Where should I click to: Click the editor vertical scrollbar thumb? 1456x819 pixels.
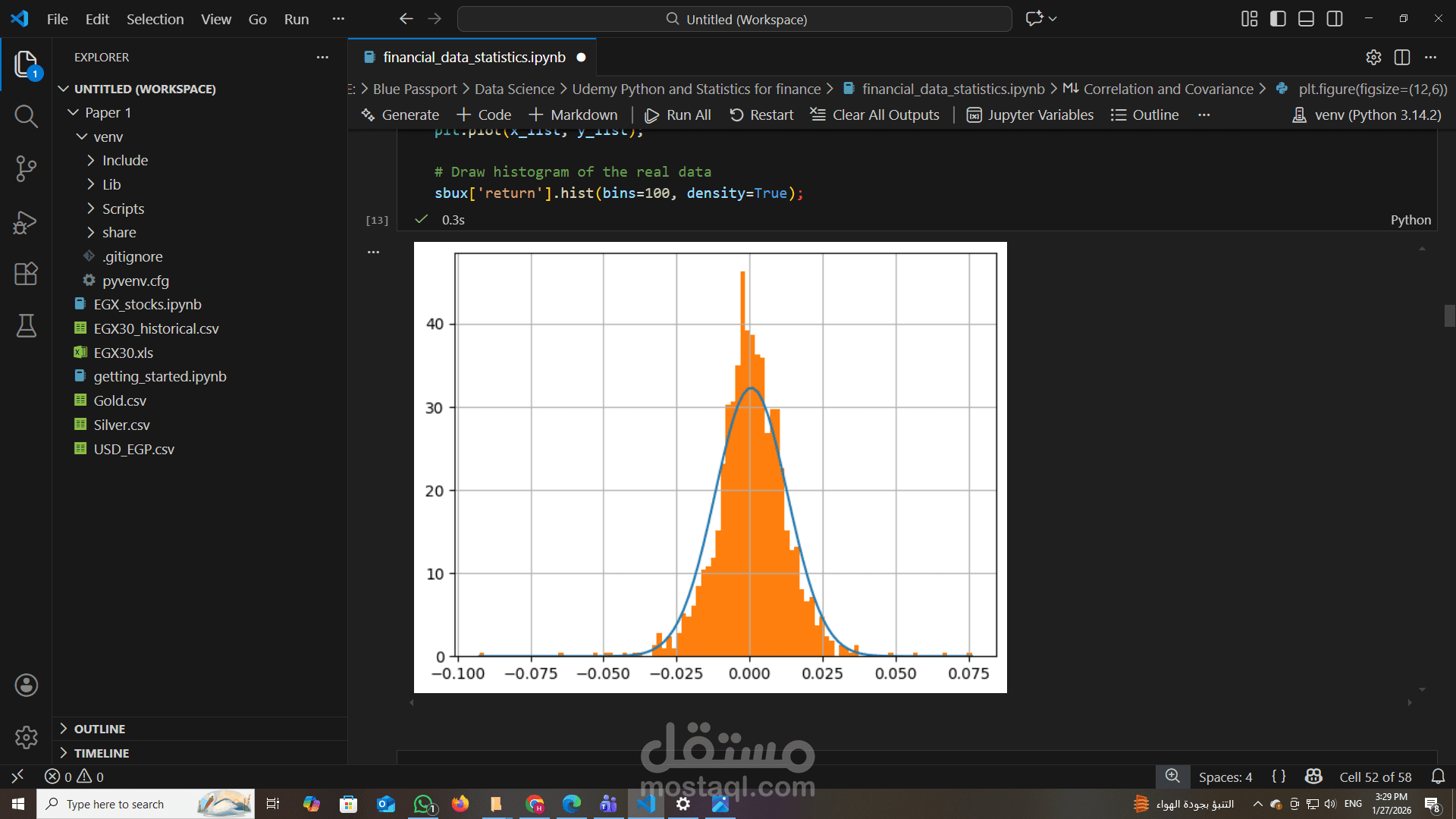pos(1449,315)
